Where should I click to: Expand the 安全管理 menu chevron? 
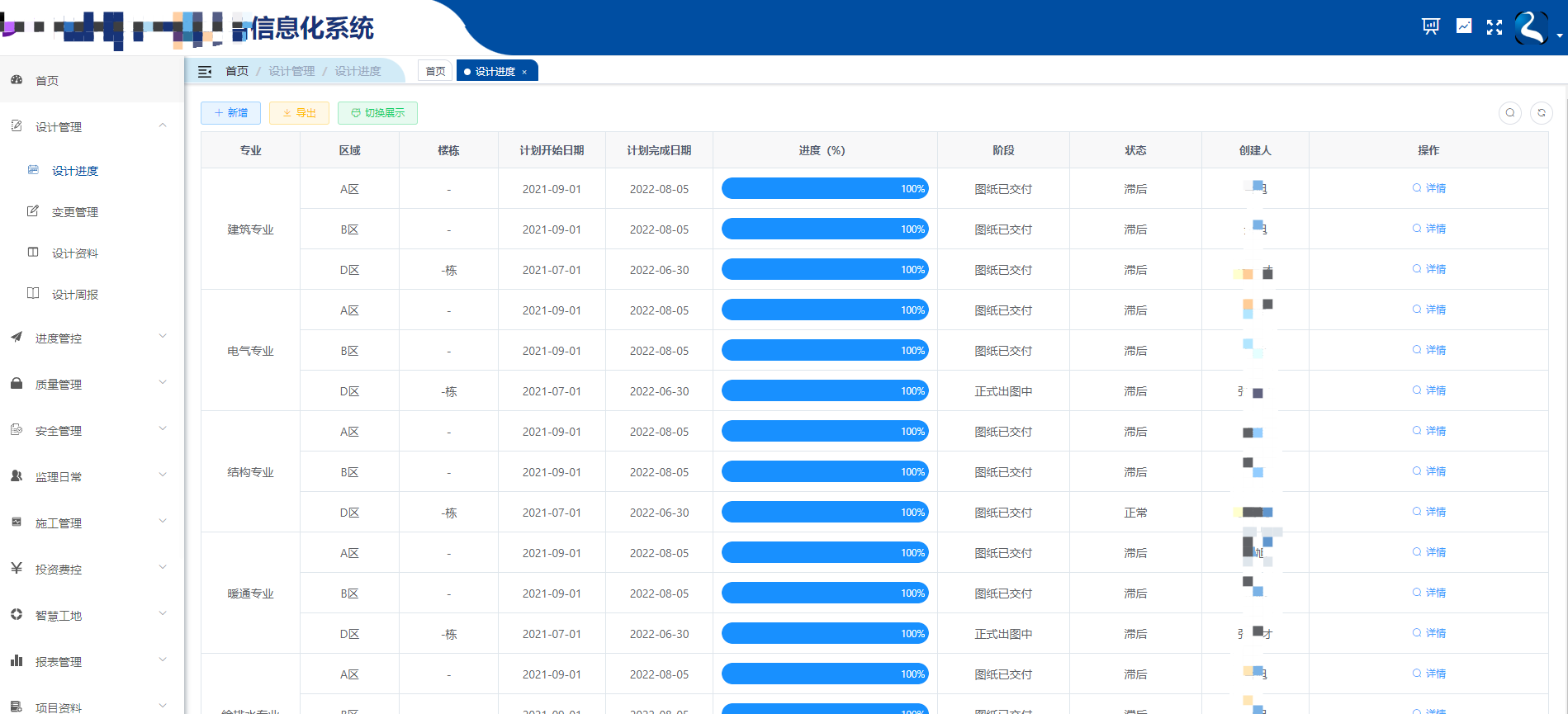pyautogui.click(x=163, y=429)
